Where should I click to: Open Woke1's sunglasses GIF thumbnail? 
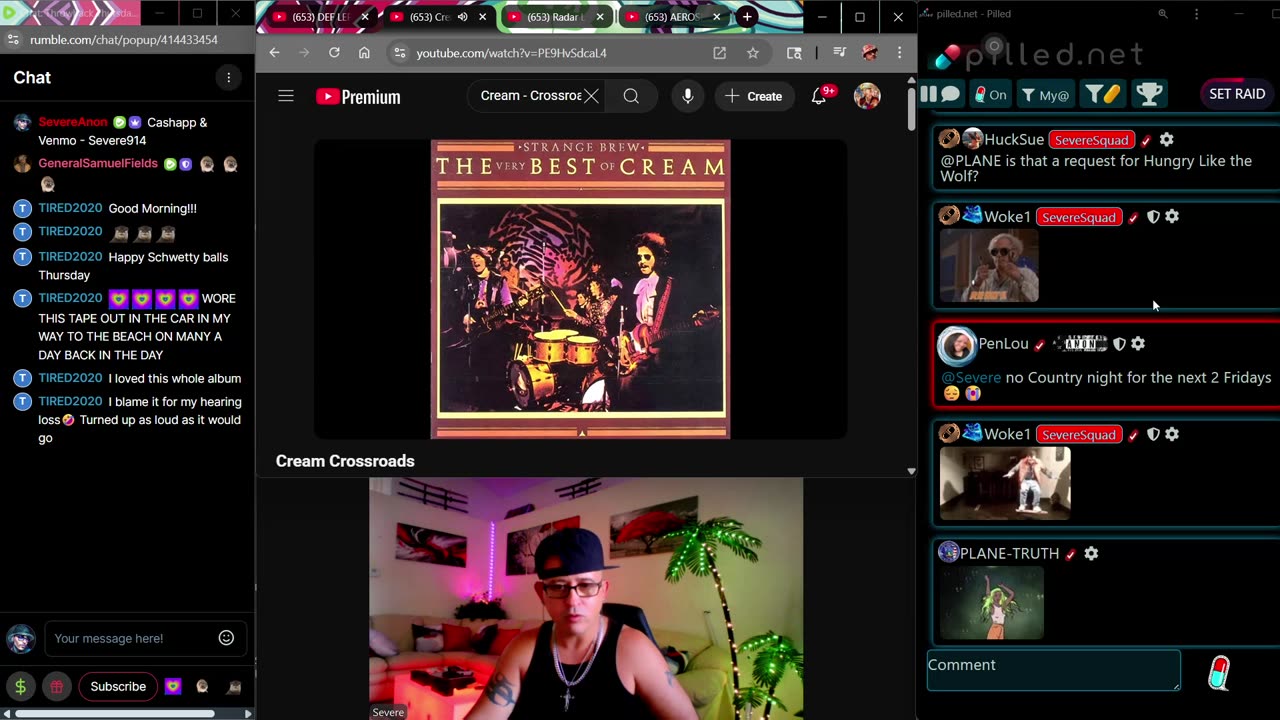click(x=988, y=266)
